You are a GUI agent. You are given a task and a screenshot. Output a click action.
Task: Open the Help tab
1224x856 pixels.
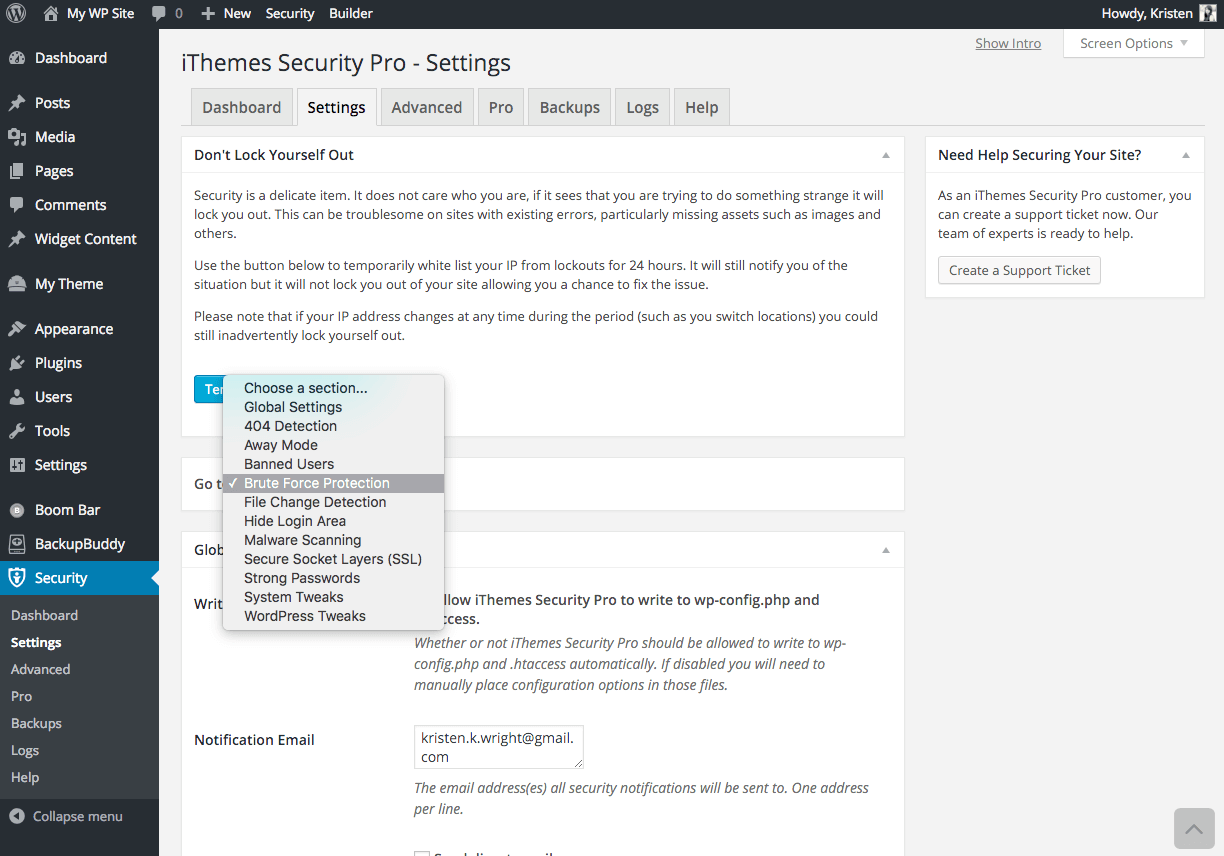(702, 107)
